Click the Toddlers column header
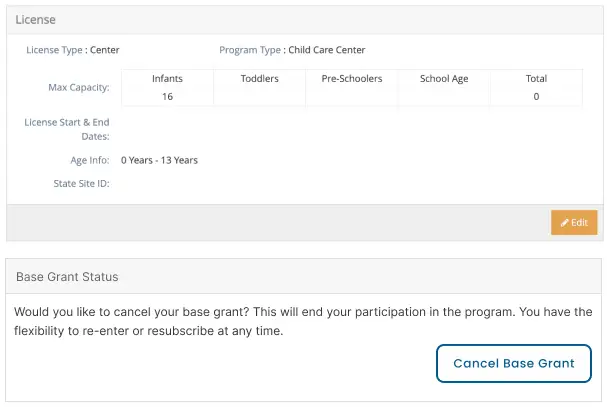607x407 pixels. click(259, 79)
